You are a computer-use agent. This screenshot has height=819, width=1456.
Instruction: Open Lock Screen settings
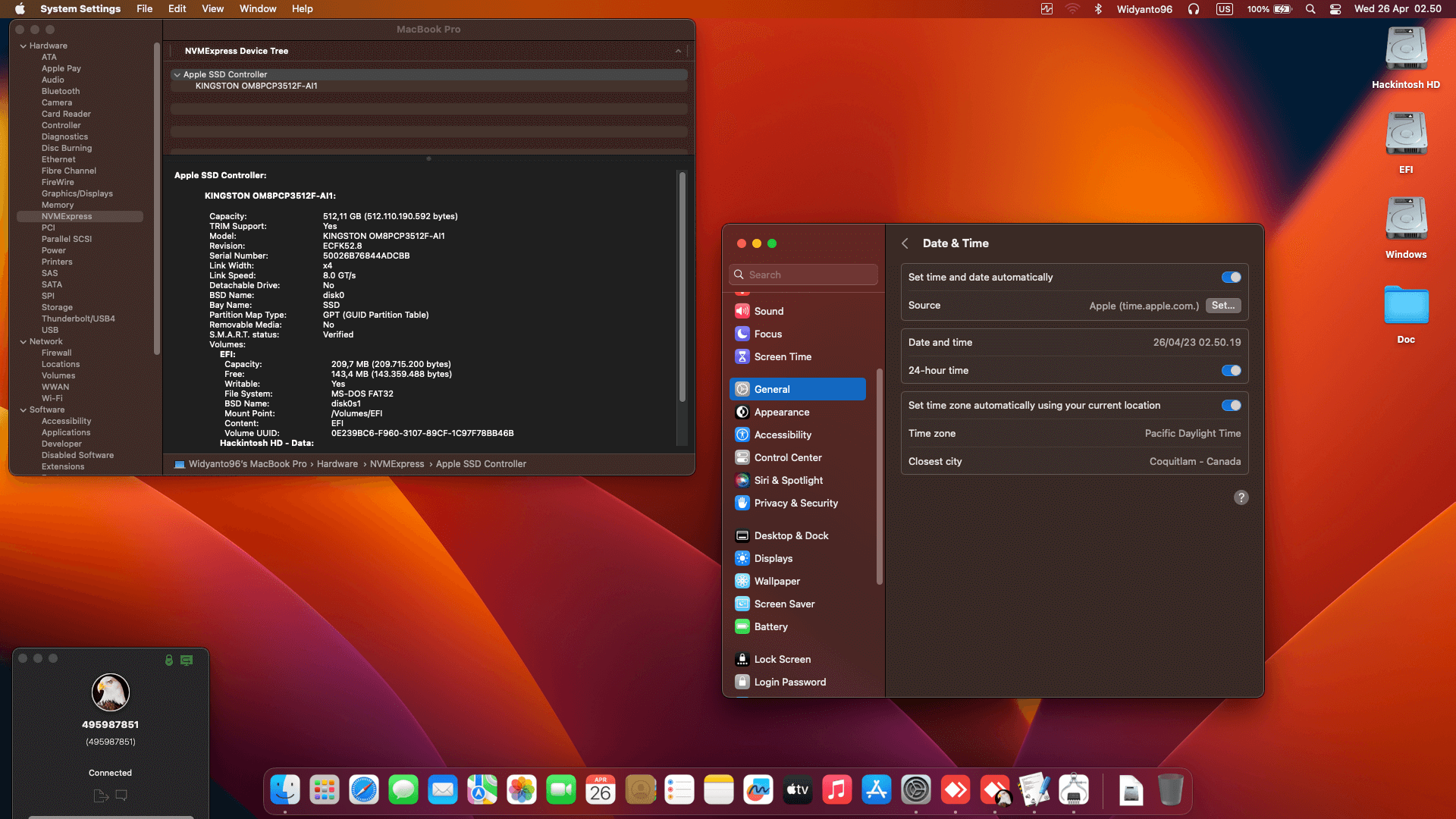tap(798, 660)
